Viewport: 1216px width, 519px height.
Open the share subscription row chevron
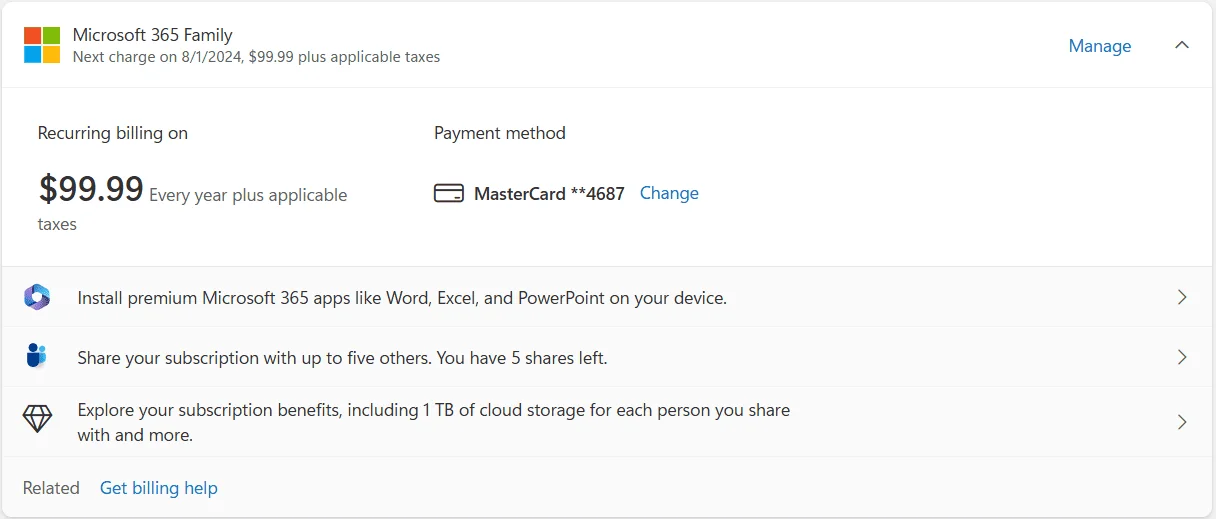pyautogui.click(x=1182, y=357)
